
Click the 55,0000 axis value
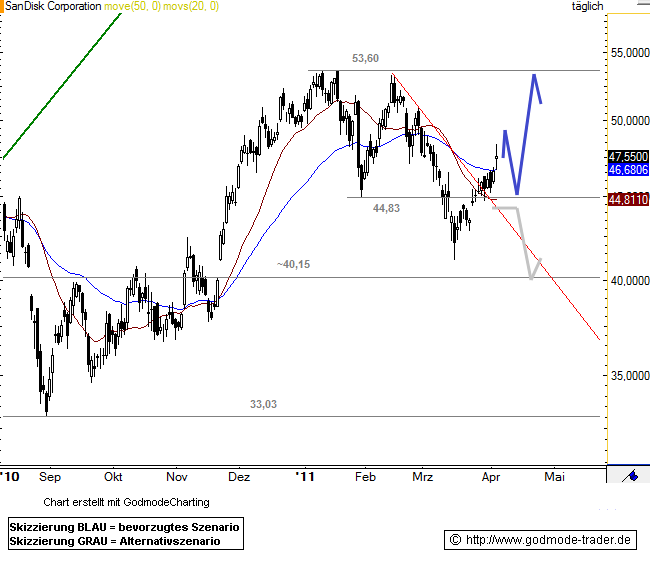pyautogui.click(x=630, y=53)
